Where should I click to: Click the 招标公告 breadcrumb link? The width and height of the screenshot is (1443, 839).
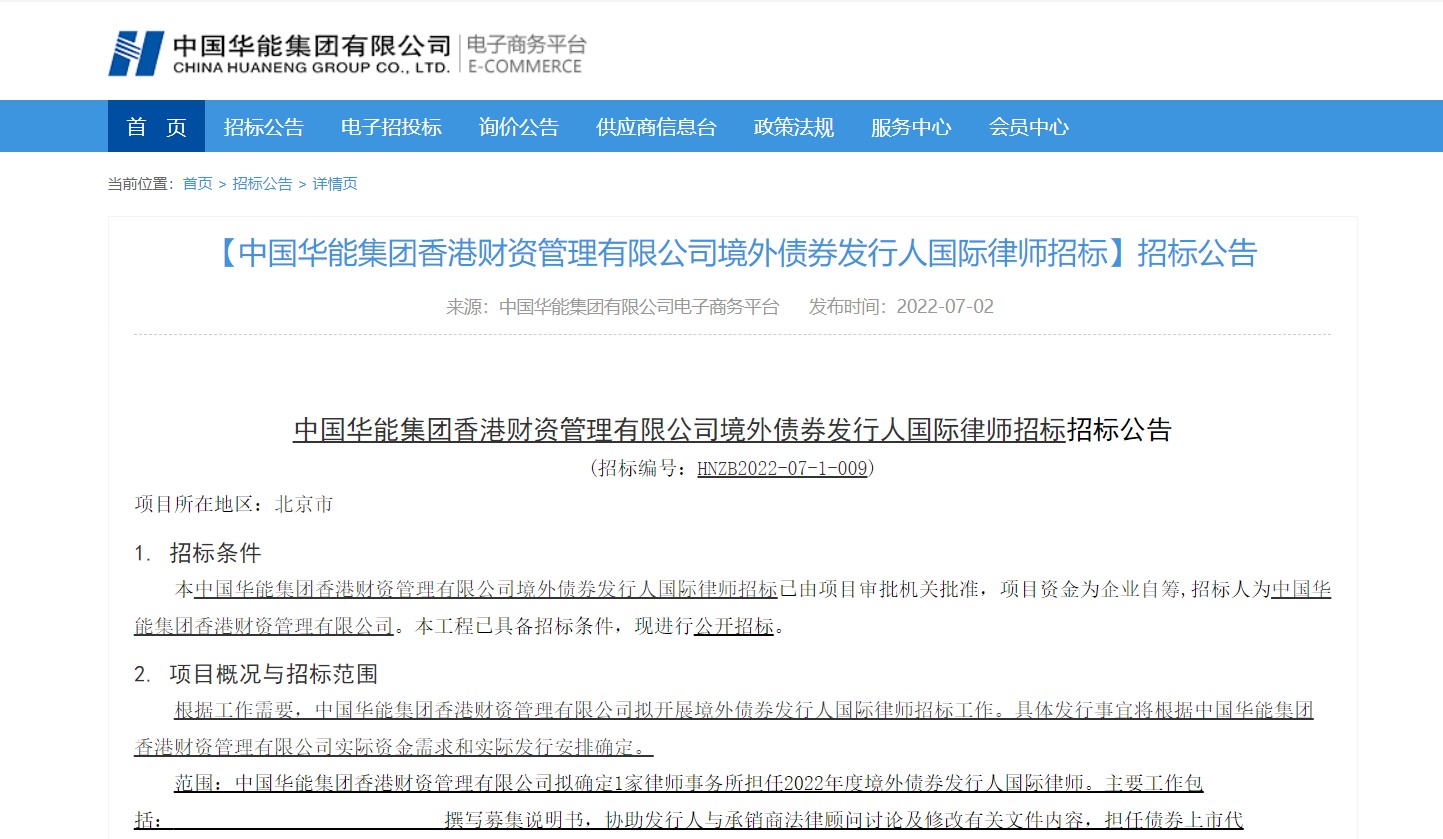coord(262,184)
